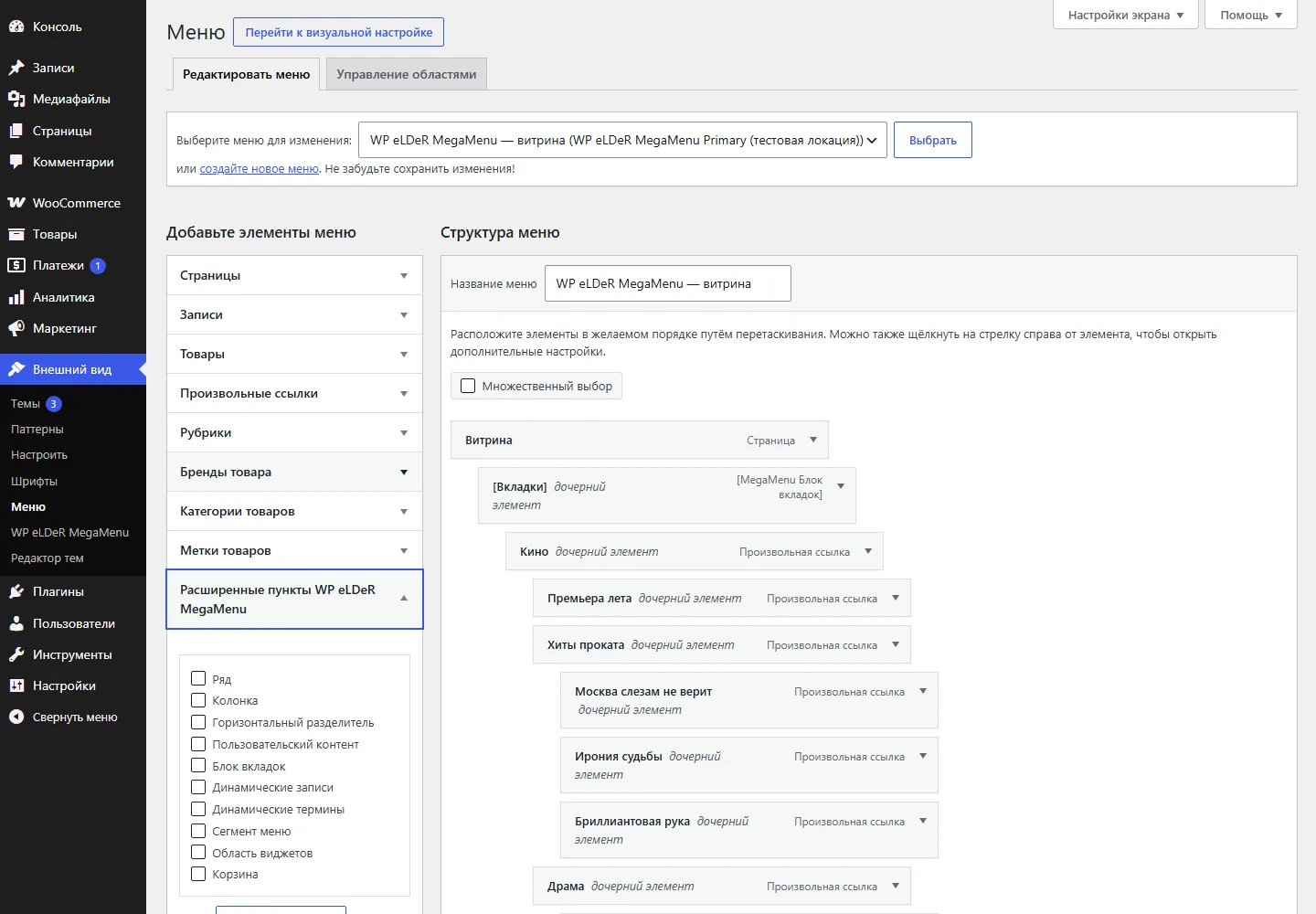The image size is (1316, 914).
Task: Collapse Расширенные пункты WP eLDeR MegaMenu panel
Action: 294,600
